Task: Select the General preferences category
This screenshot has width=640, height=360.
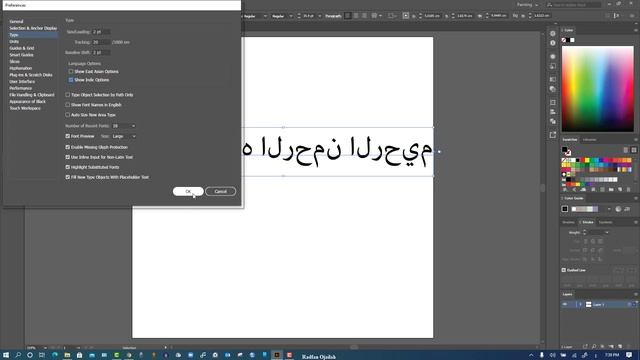Action: point(16,21)
